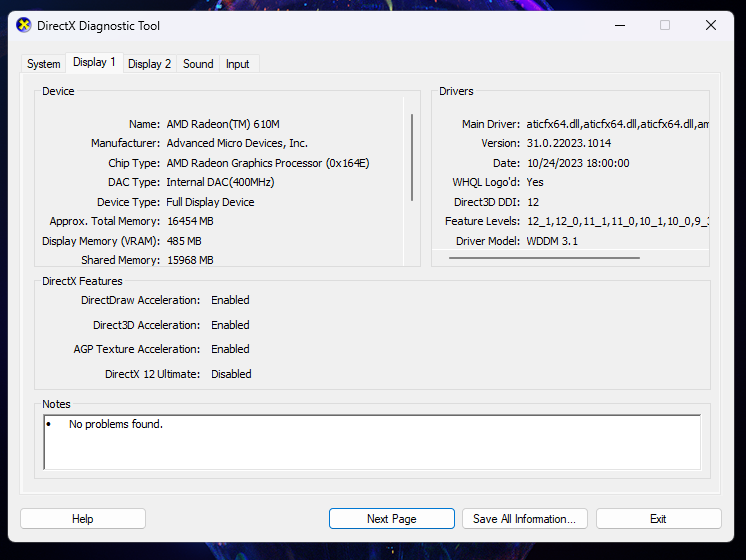
Task: Click Driver Model value WDDM 3.1
Action: [552, 241]
